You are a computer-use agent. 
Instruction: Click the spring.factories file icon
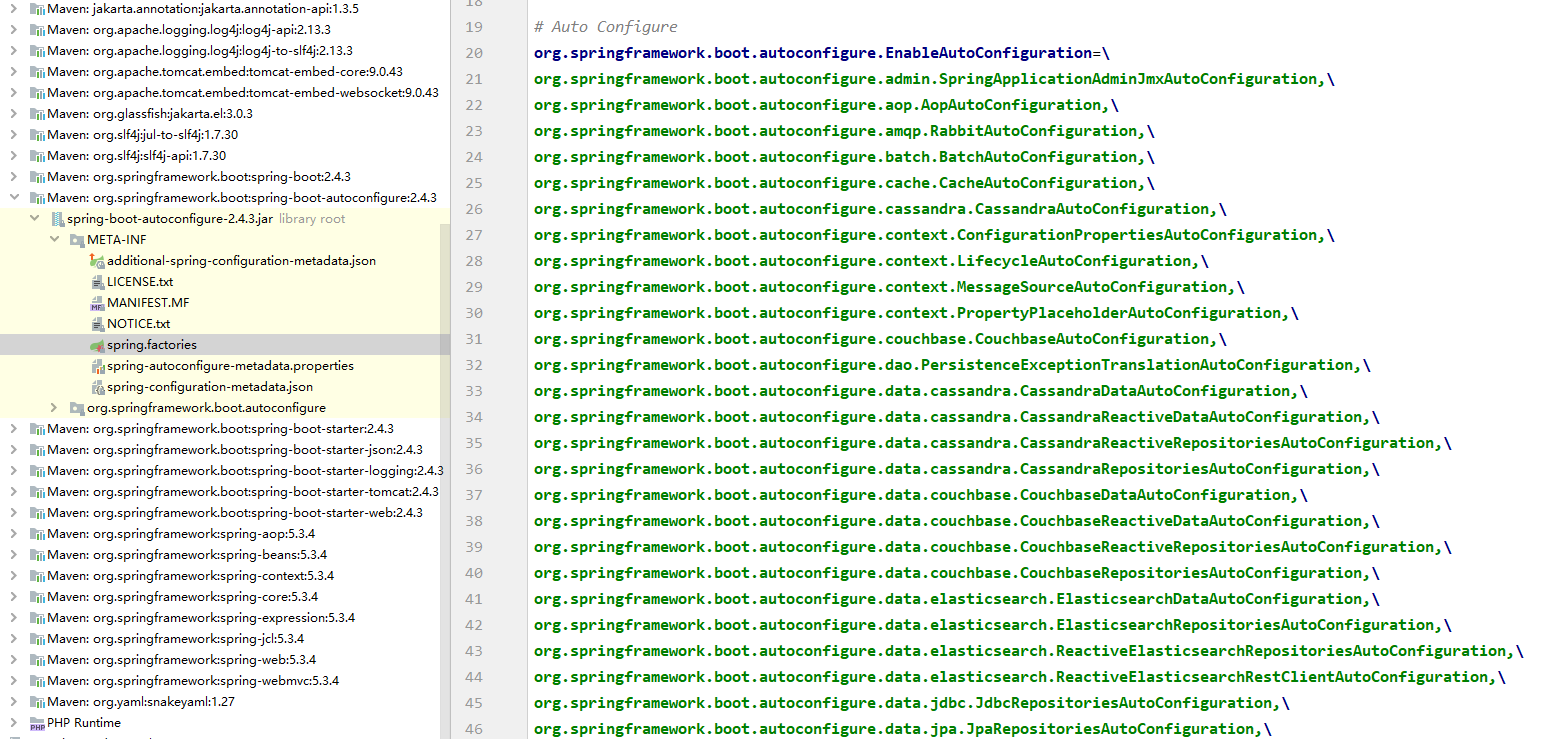(97, 345)
